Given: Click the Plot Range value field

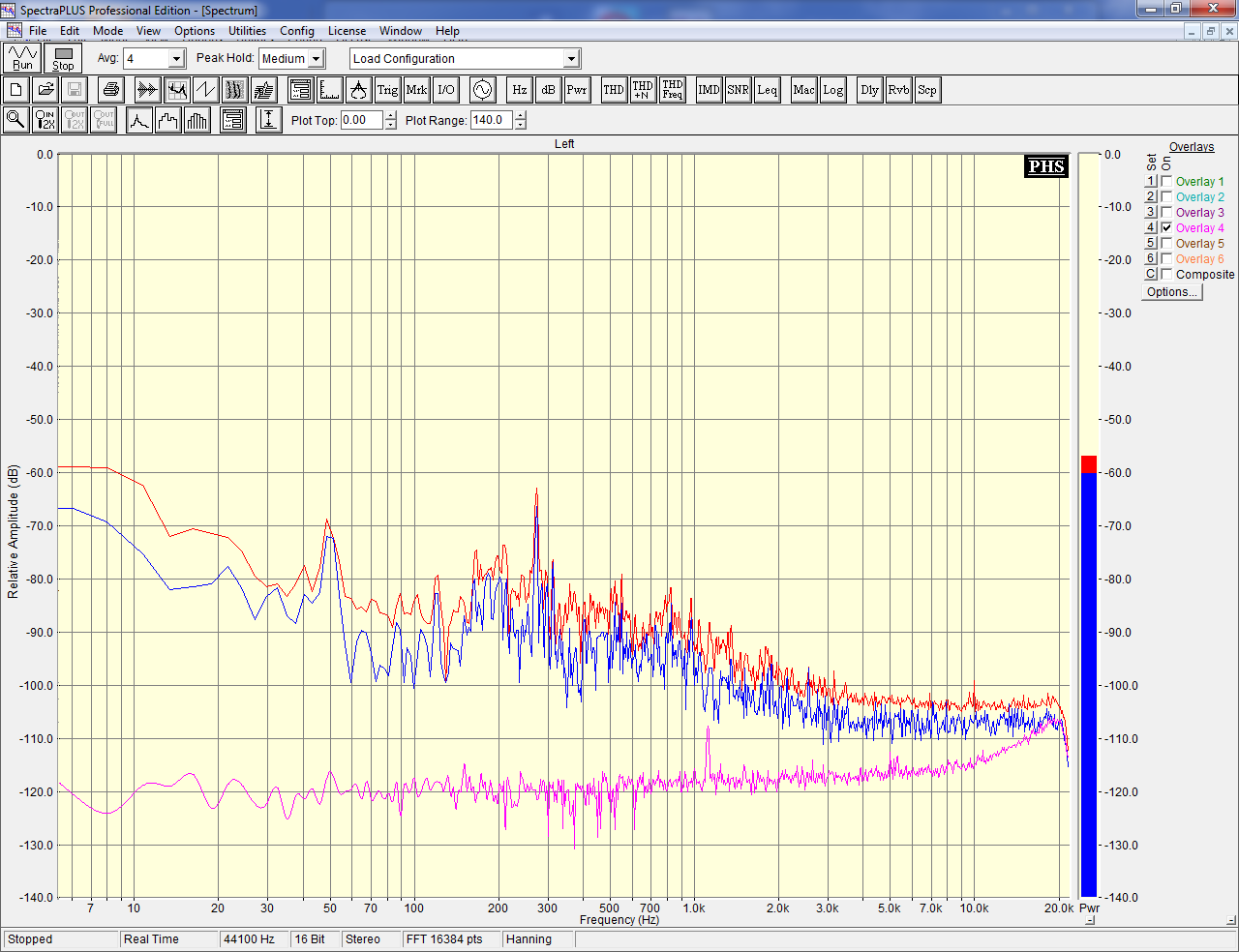Looking at the screenshot, I should tap(492, 120).
